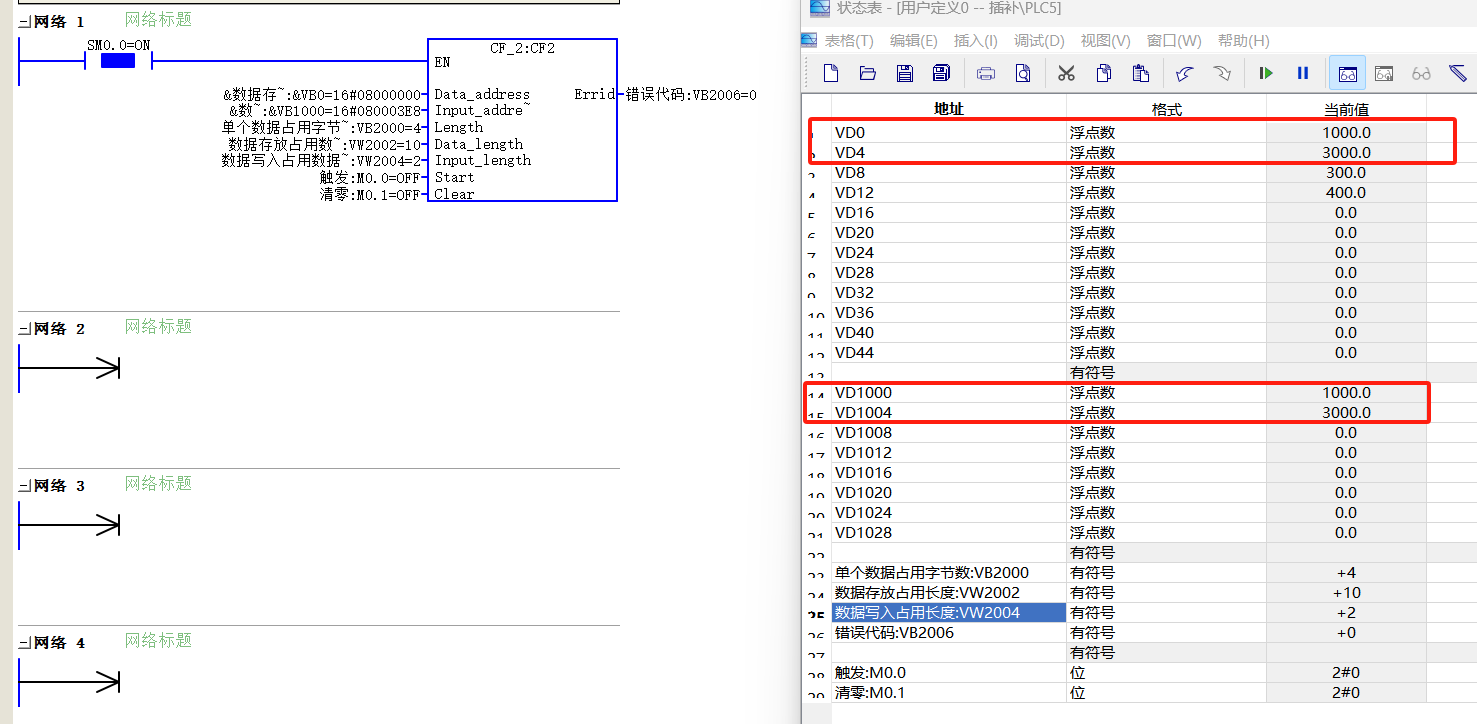Click the Paste clipboard icon
Image resolution: width=1477 pixels, height=724 pixels.
pos(1140,73)
